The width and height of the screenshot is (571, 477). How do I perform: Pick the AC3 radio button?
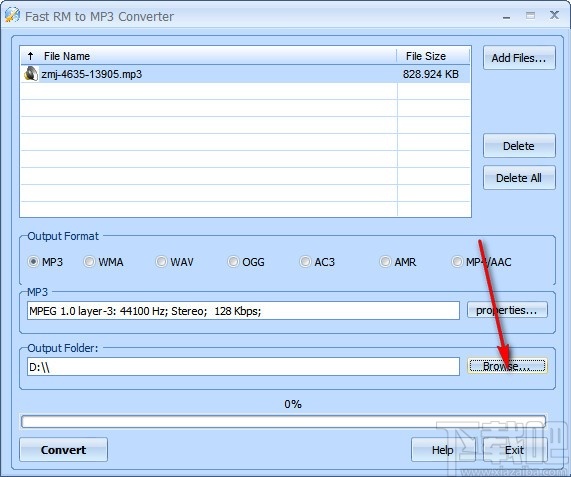(x=305, y=261)
